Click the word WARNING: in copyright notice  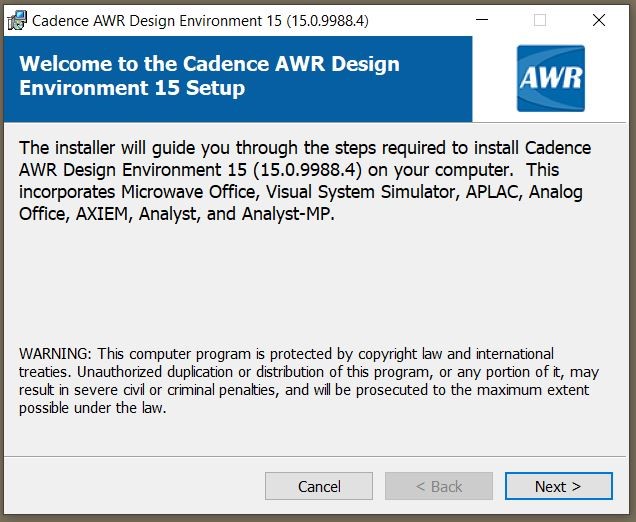tap(56, 354)
